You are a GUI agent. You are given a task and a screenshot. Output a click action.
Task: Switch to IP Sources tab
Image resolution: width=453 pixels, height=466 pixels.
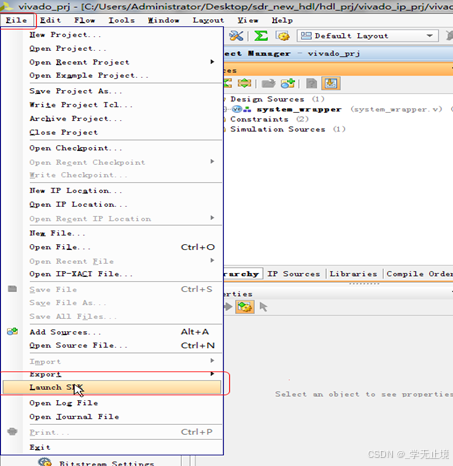(294, 274)
